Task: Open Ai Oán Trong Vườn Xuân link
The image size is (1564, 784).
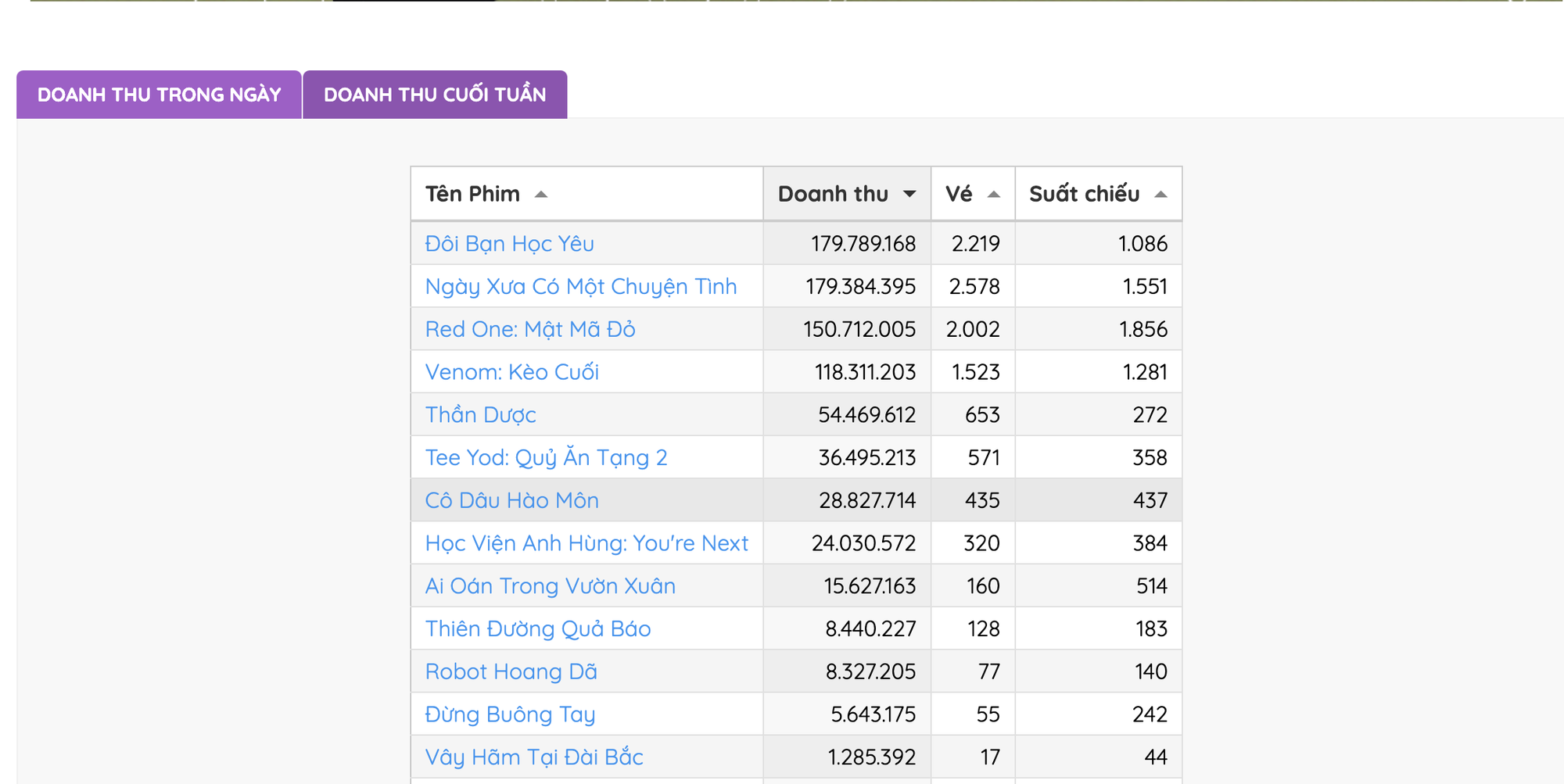Action: pyautogui.click(x=551, y=586)
